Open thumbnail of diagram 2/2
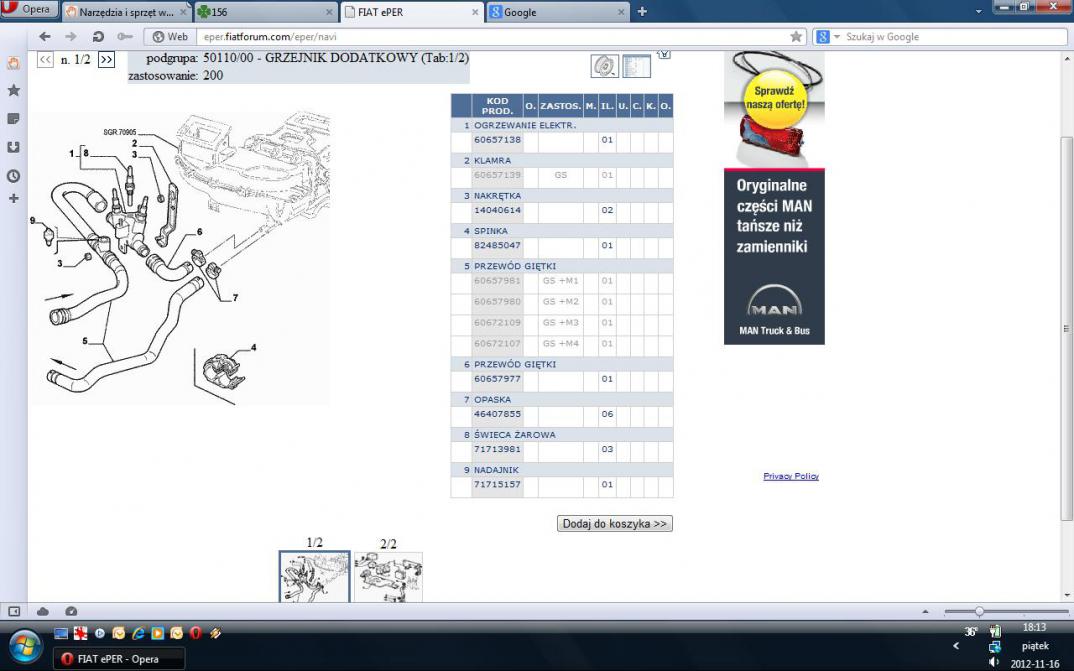Image resolution: width=1074 pixels, height=671 pixels. [388, 577]
